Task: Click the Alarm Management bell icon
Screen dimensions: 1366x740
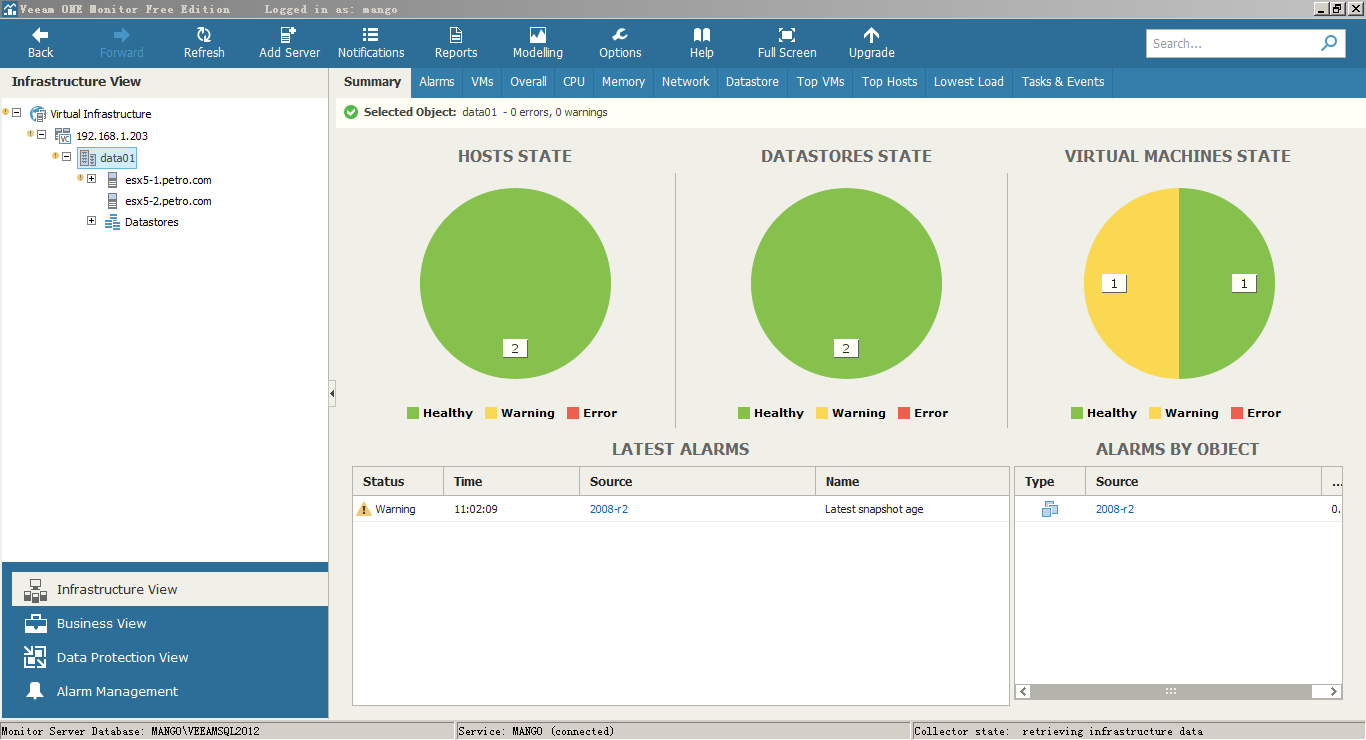Action: pos(35,691)
